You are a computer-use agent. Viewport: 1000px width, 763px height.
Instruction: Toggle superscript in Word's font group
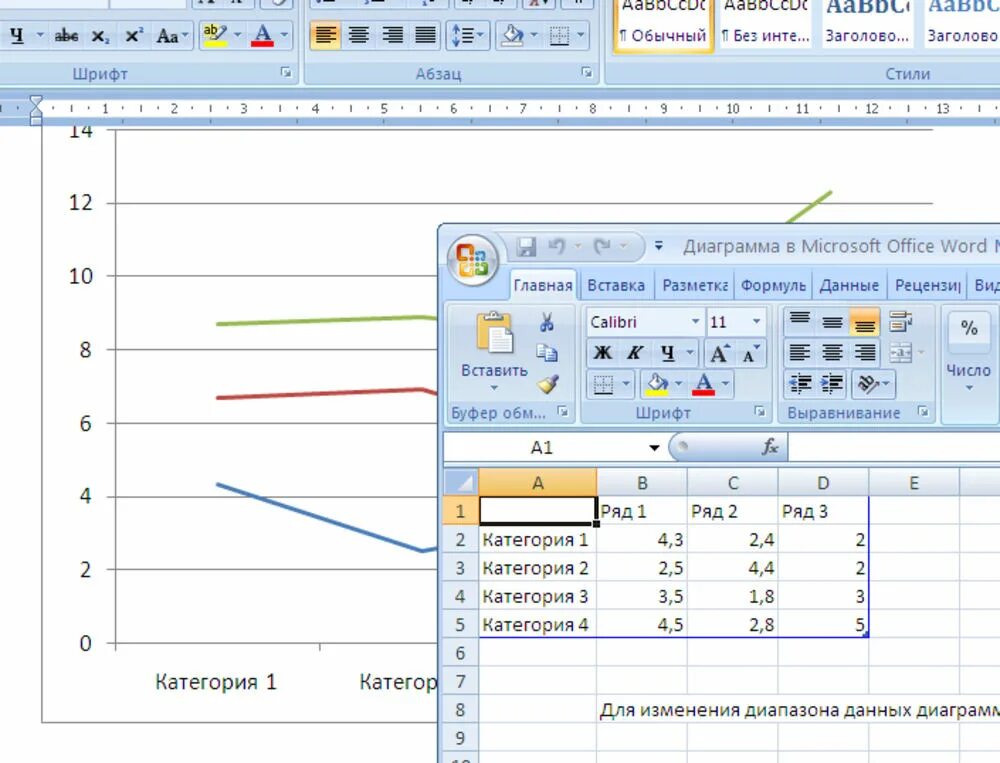133,36
